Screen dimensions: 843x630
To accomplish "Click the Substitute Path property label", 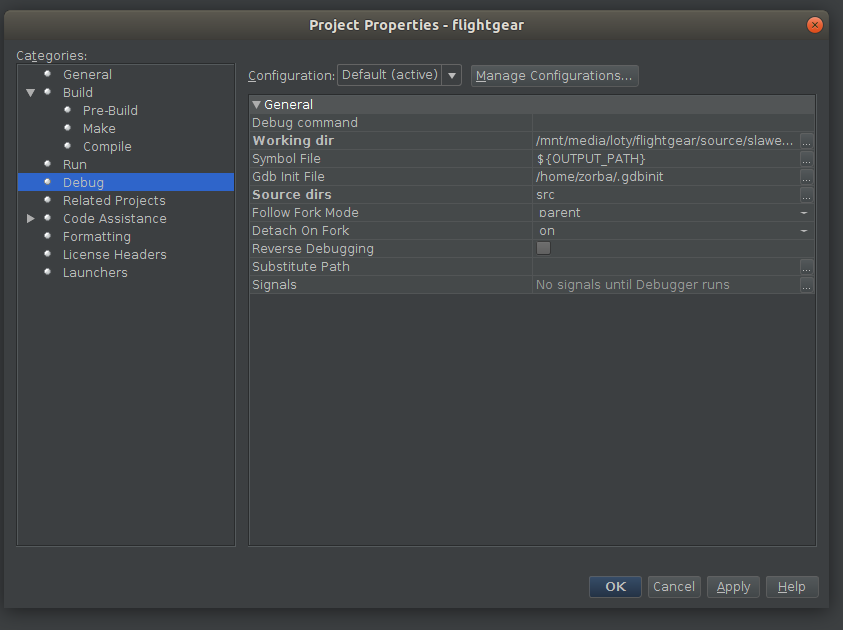I will click(x=301, y=267).
